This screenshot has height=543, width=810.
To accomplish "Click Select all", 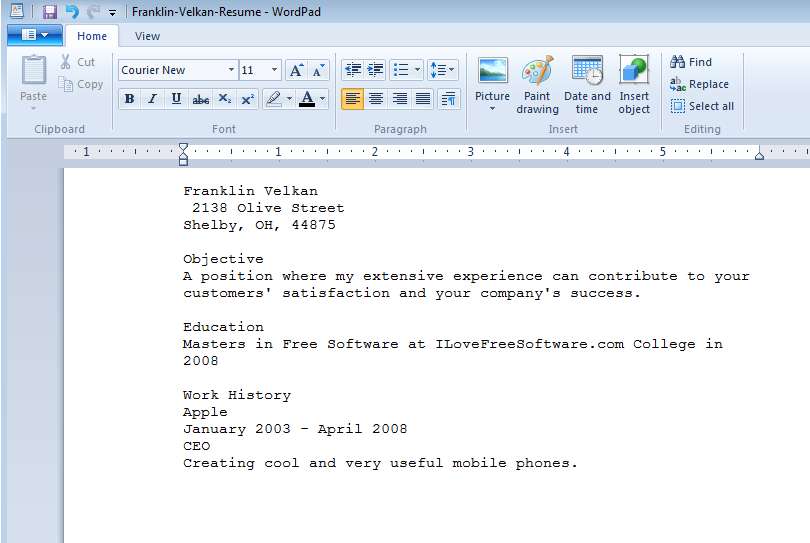I will click(x=702, y=106).
